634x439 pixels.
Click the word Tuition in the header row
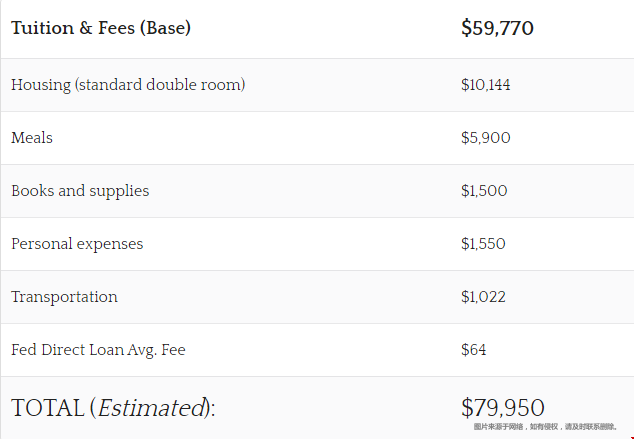[x=42, y=28]
